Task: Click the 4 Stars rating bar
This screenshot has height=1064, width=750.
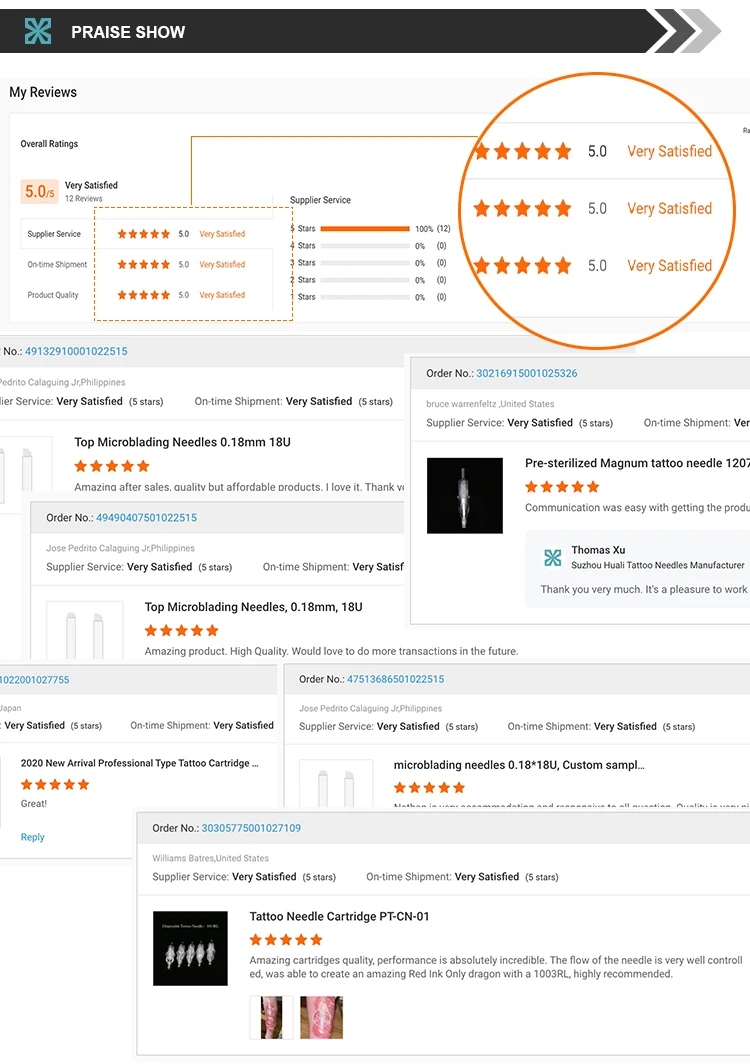Action: [365, 246]
